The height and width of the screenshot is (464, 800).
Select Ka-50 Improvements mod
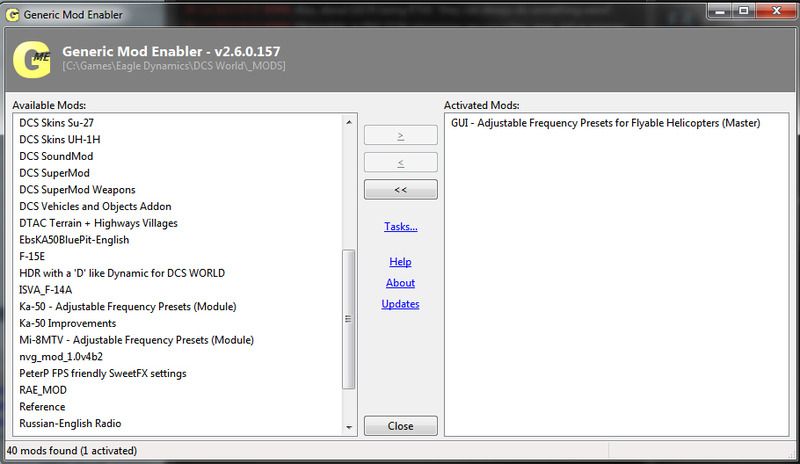tap(67, 323)
